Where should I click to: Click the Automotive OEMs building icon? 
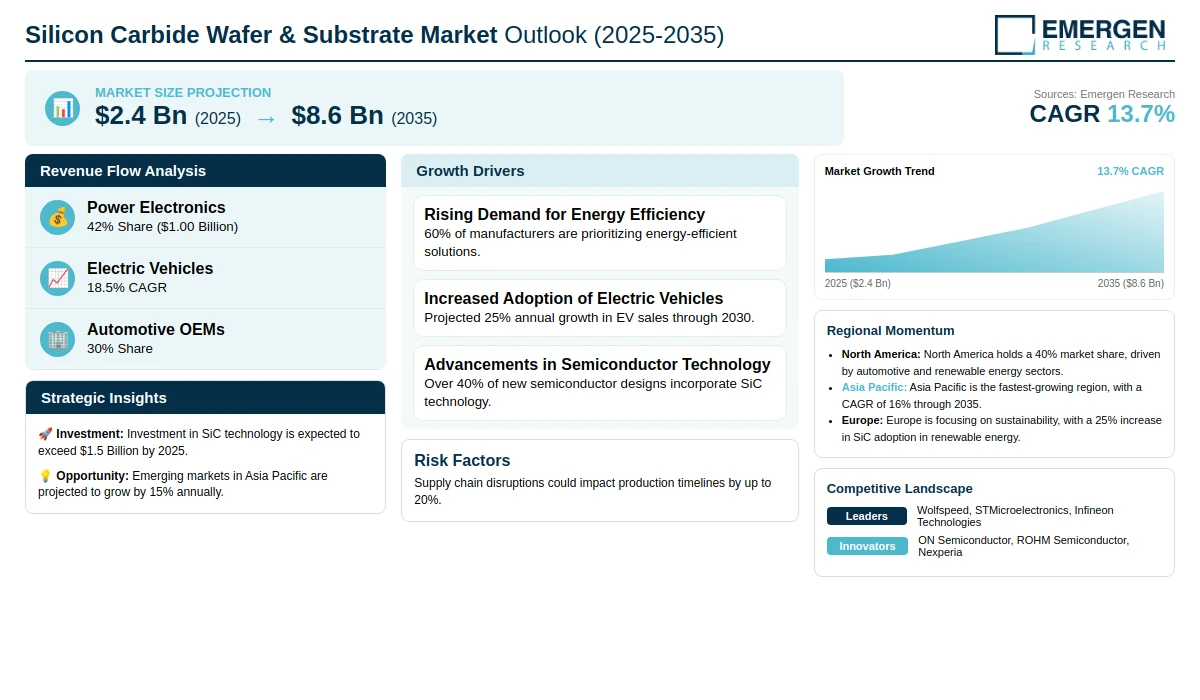pos(58,339)
